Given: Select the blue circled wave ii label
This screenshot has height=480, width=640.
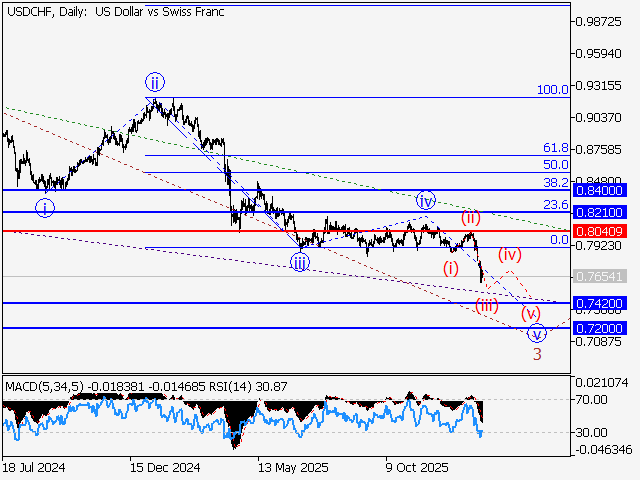Looking at the screenshot, I should click(154, 82).
